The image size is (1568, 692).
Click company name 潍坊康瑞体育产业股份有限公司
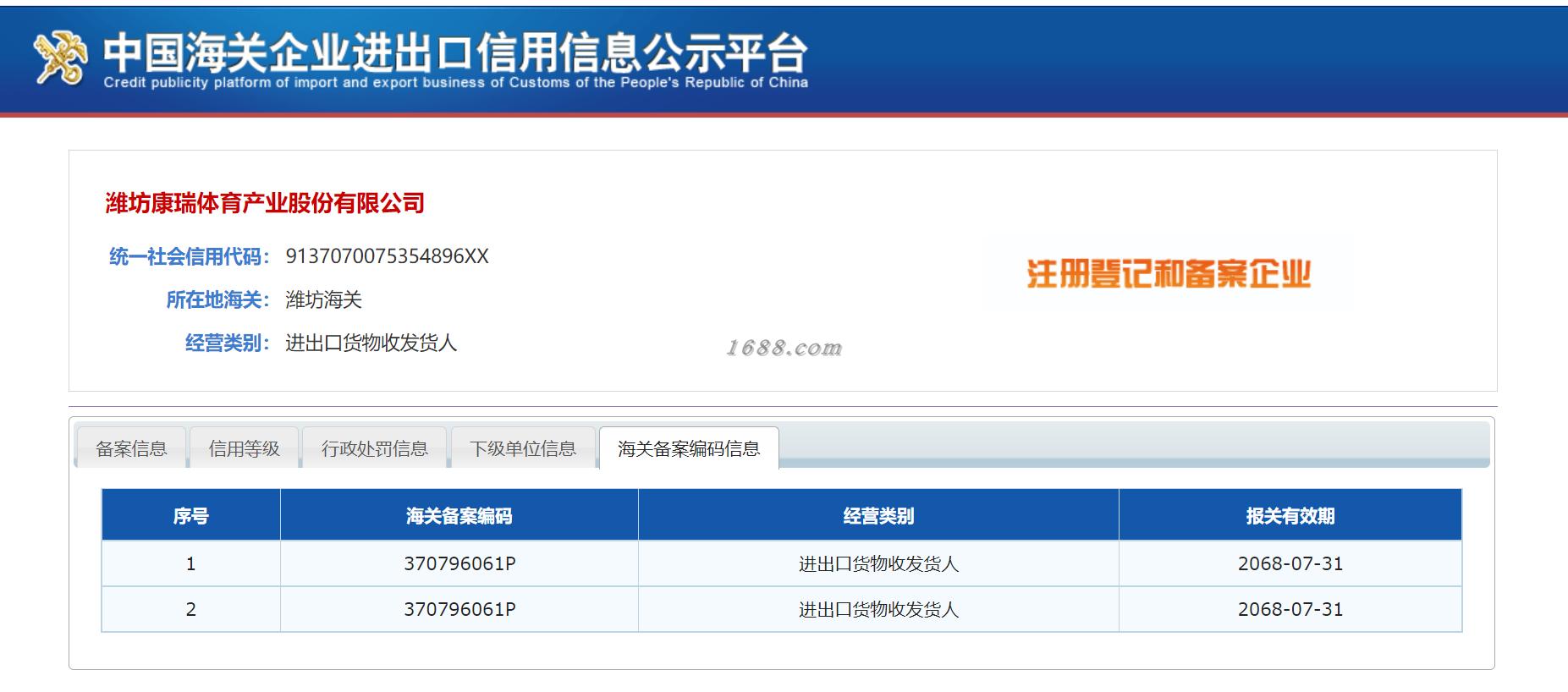(265, 203)
